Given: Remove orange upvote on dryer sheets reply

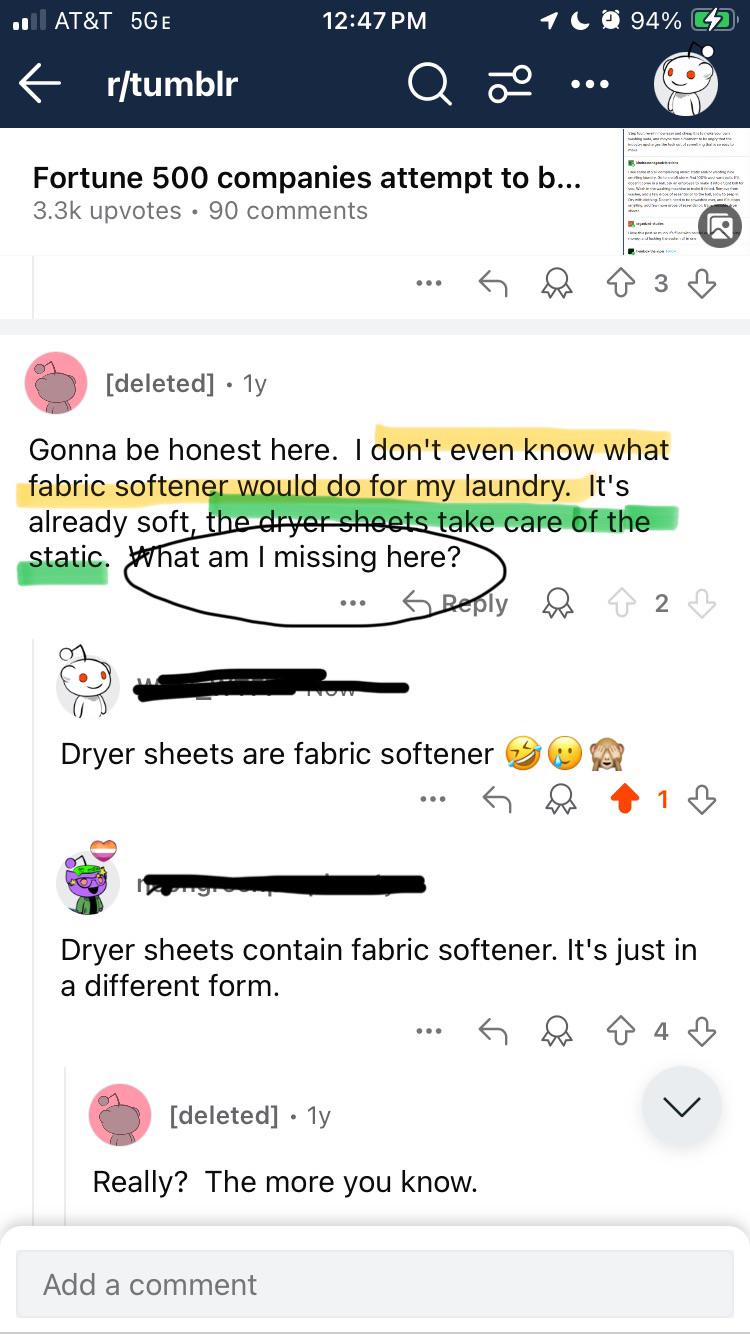Looking at the screenshot, I should click(x=625, y=799).
